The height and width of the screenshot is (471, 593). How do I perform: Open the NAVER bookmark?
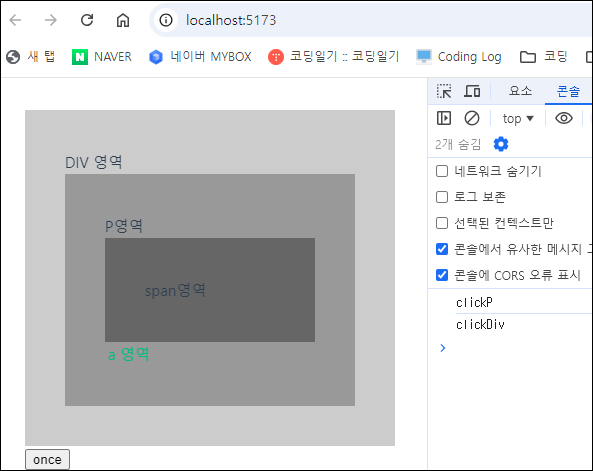point(102,57)
